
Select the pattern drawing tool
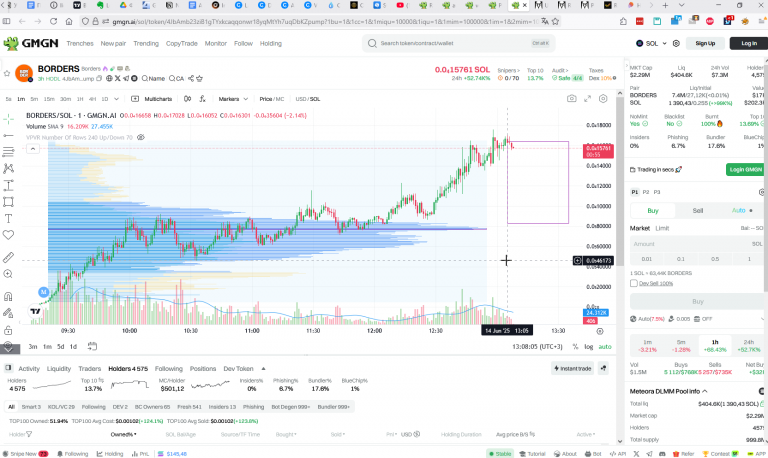[8, 169]
